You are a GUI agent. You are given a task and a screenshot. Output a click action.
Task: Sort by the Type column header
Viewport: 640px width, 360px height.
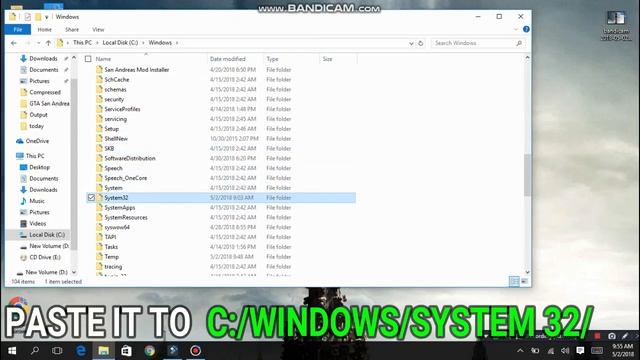coord(272,59)
